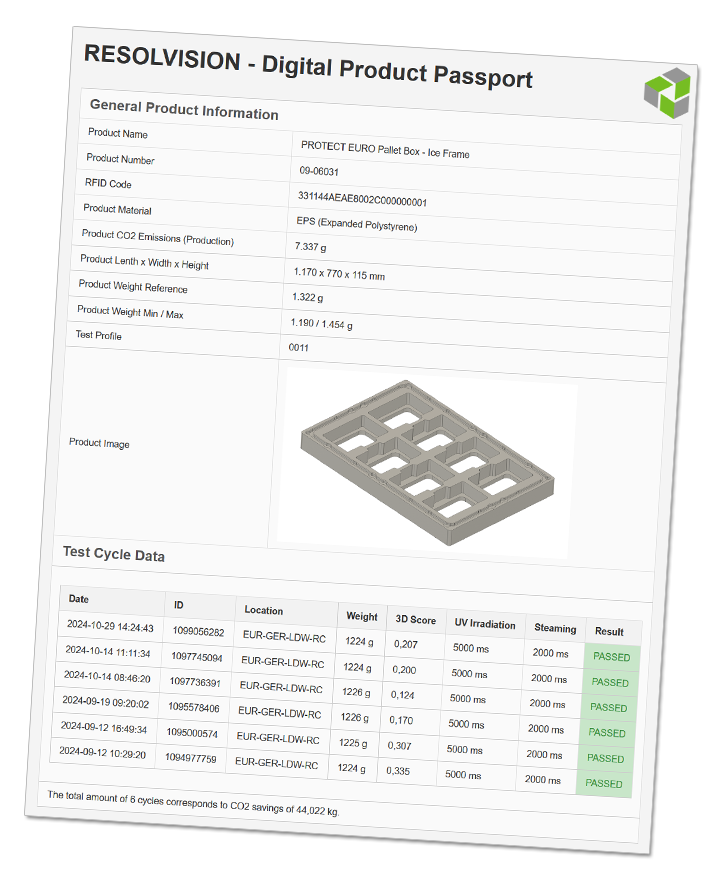Click the Test Profile label
This screenshot has height=880, width=722.
pos(98,335)
